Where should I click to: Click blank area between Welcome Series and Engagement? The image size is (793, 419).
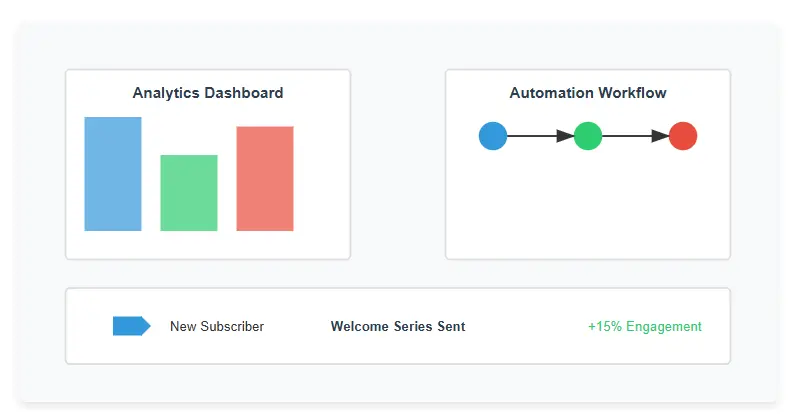[x=526, y=326]
